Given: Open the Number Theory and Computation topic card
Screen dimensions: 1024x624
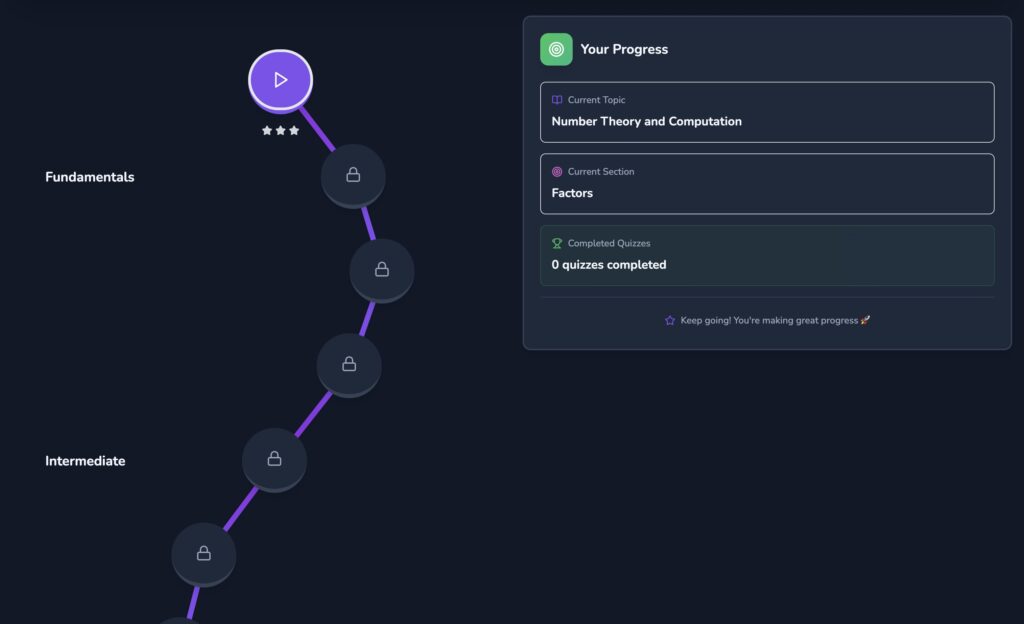Looking at the screenshot, I should (x=767, y=112).
